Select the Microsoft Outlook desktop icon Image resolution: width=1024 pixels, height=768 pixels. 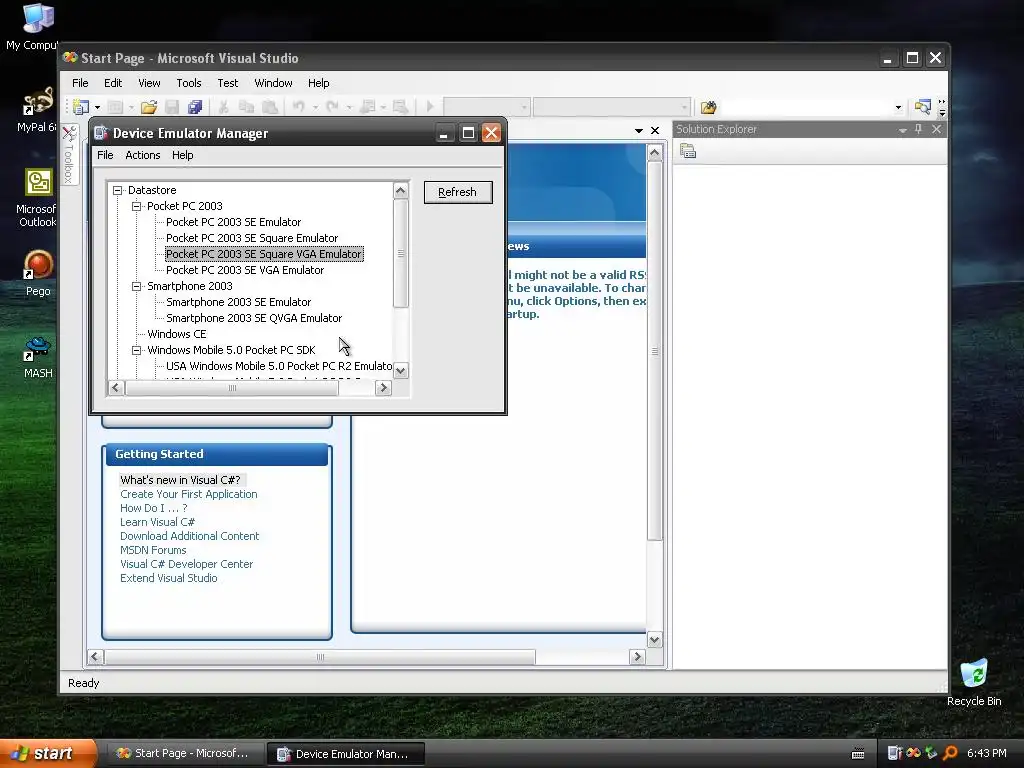(37, 198)
